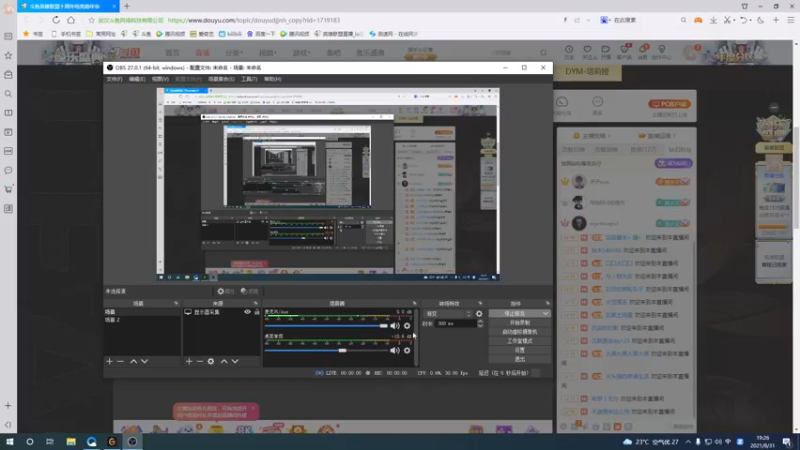The height and width of the screenshot is (450, 800).
Task: Open the scene transition type combo box
Action: [x=447, y=314]
